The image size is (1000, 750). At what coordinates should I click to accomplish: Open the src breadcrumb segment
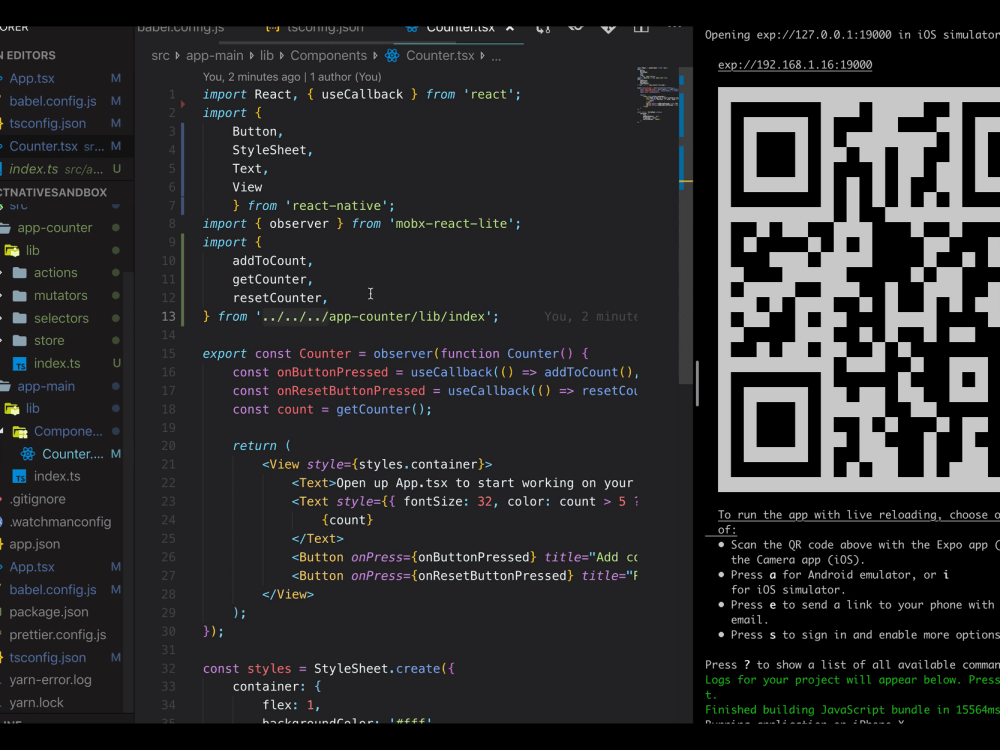(x=161, y=55)
